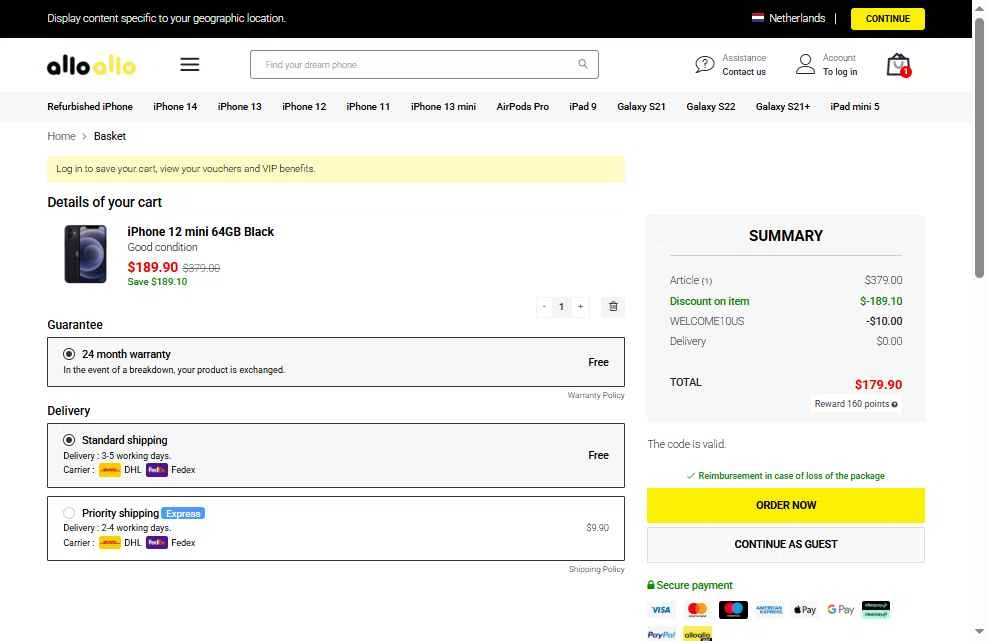This screenshot has height=641, width=987.
Task: Click the Maestro payment icon
Action: point(733,610)
